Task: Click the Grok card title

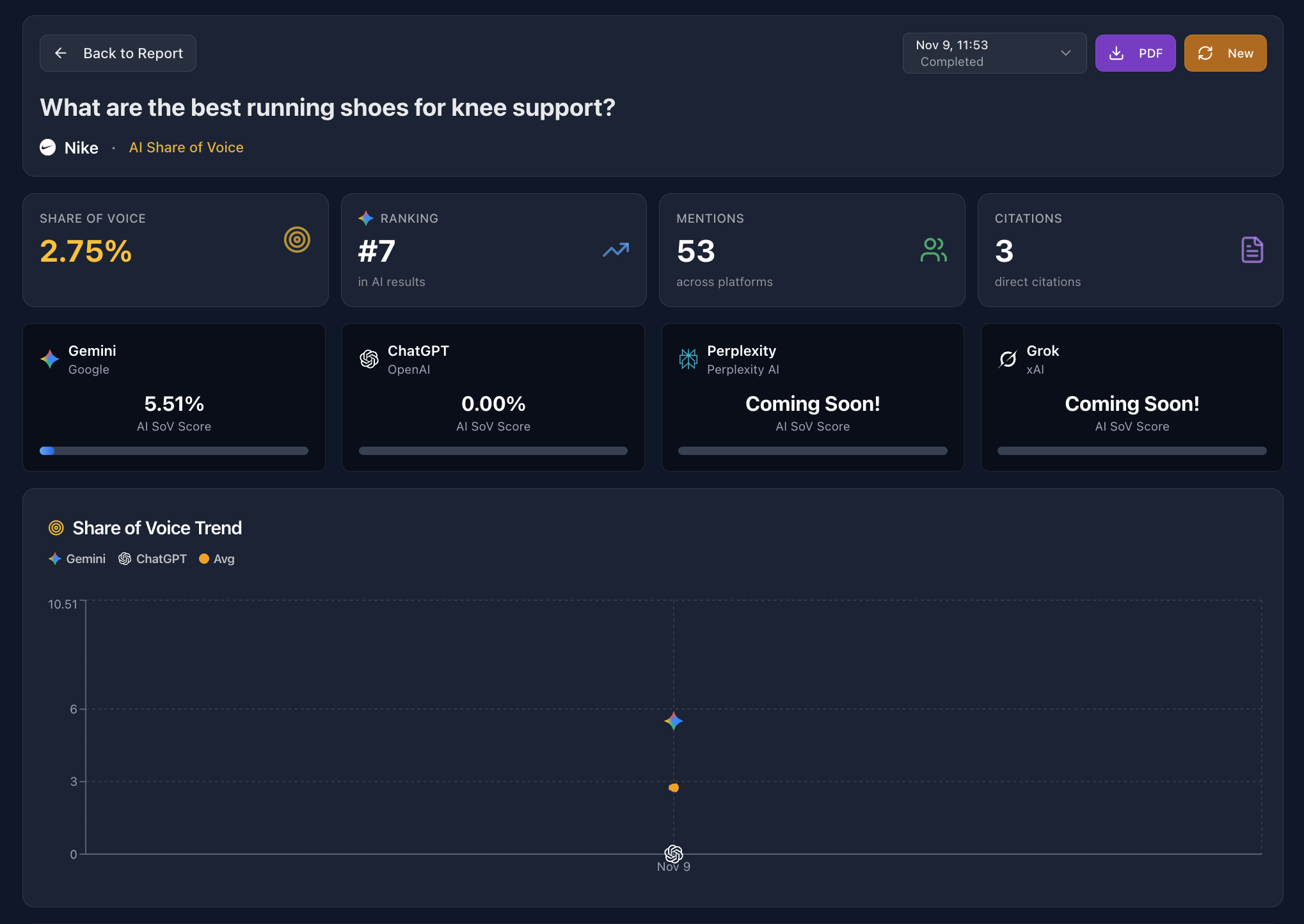Action: click(x=1042, y=351)
